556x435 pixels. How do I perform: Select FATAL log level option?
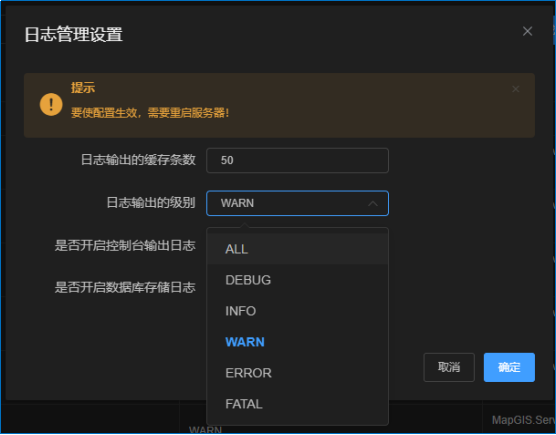click(x=297, y=404)
